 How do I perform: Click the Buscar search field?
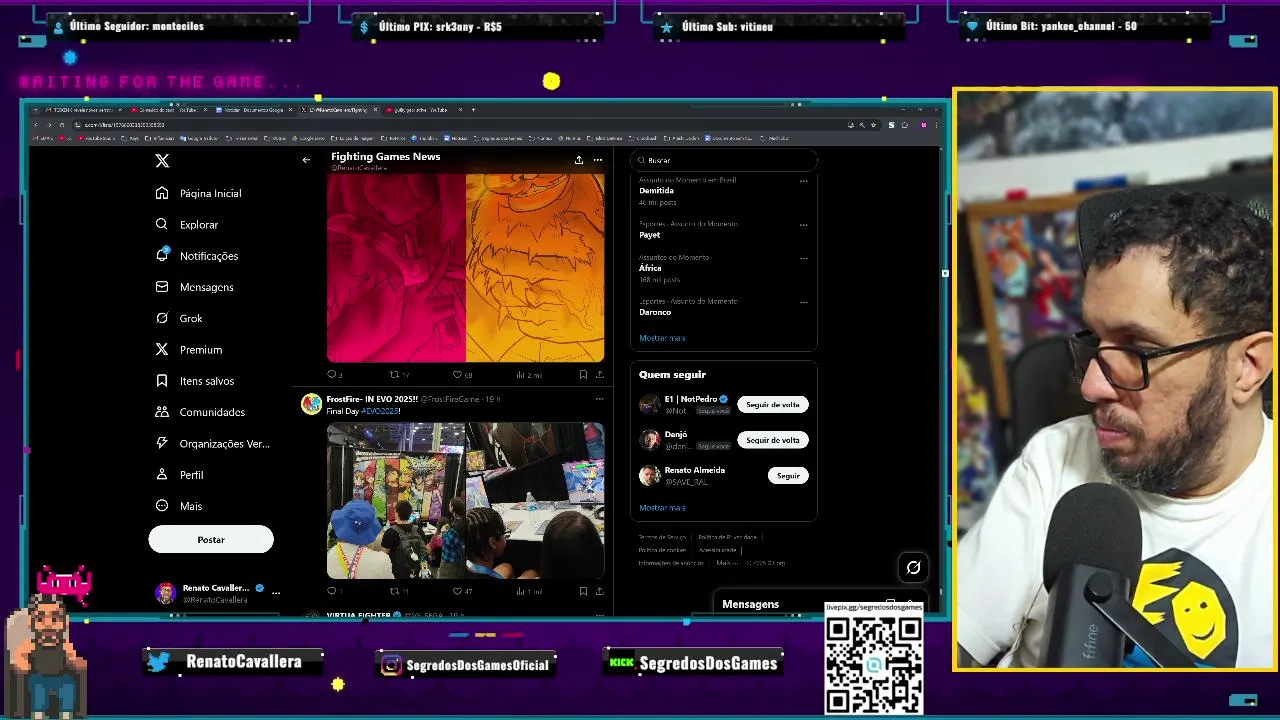(x=724, y=160)
